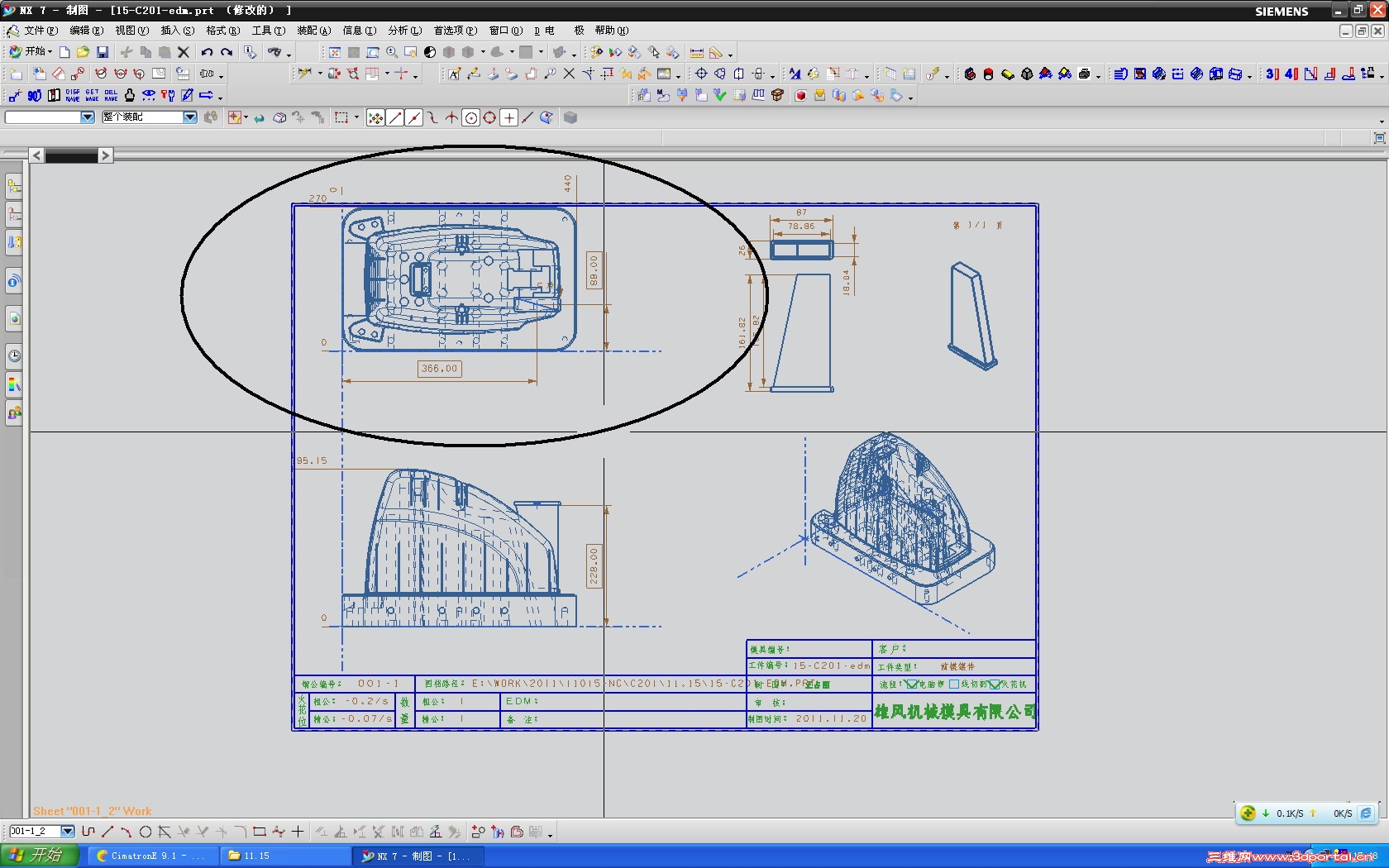
Task: Open the 文件(F) menu
Action: pos(41,31)
